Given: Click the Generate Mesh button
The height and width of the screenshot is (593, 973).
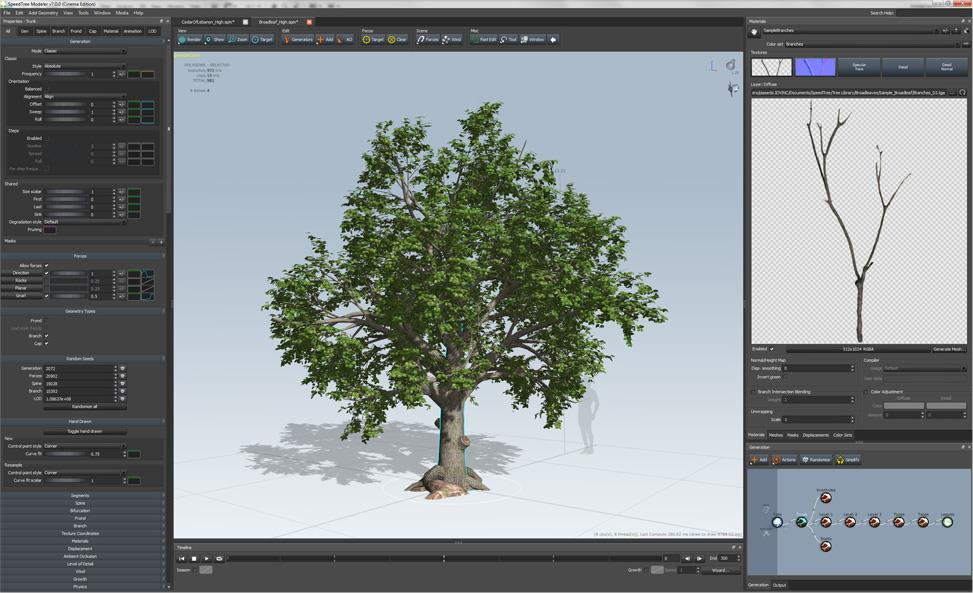Looking at the screenshot, I should coord(948,349).
